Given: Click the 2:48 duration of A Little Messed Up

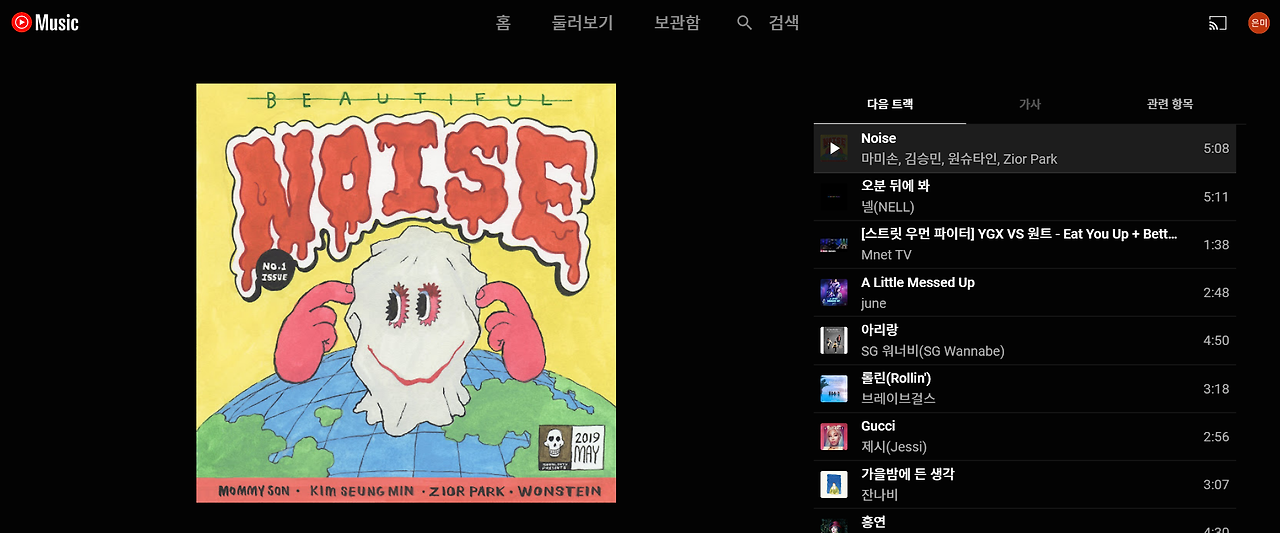Looking at the screenshot, I should [1216, 293].
